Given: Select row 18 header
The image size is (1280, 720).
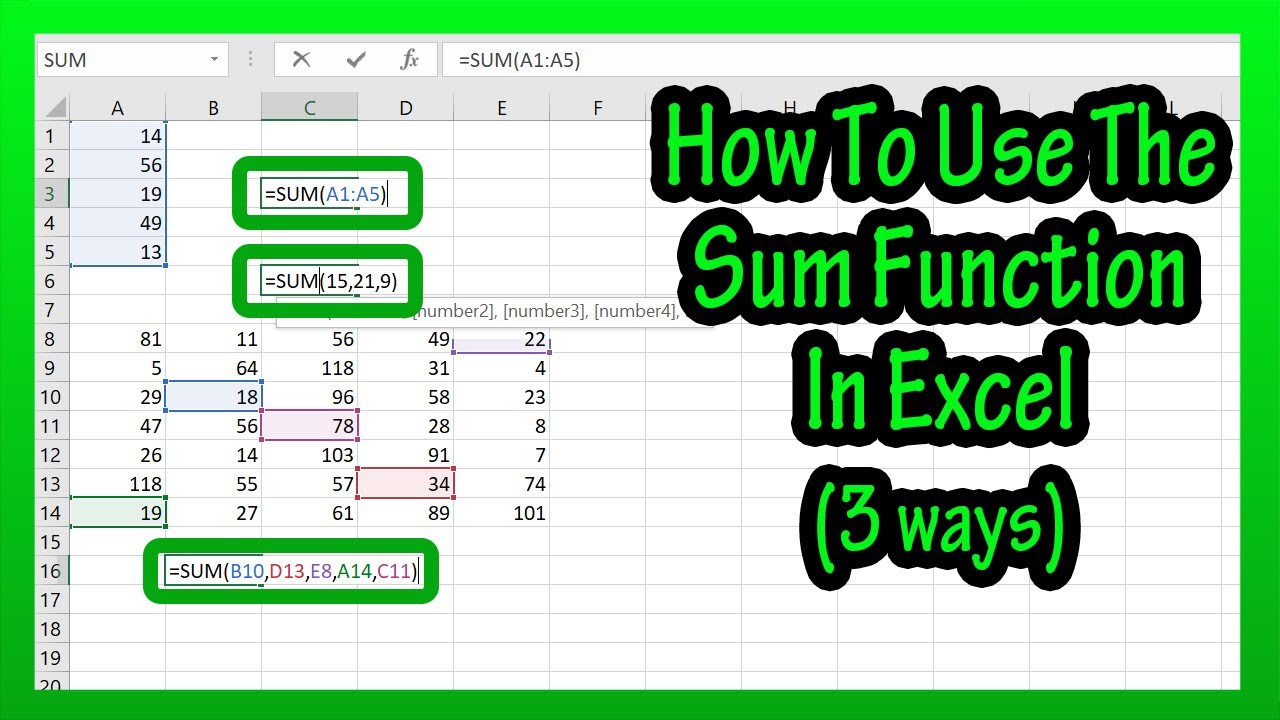Looking at the screenshot, I should (x=52, y=629).
